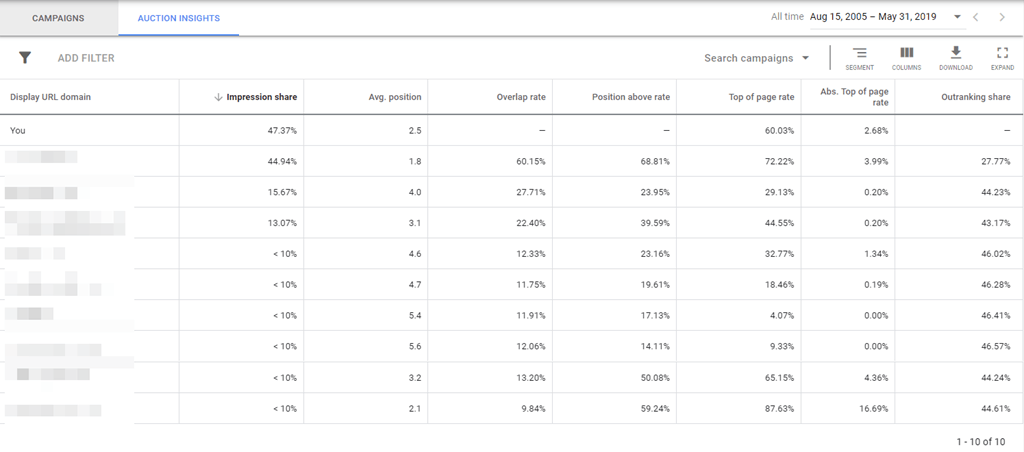The height and width of the screenshot is (452, 1024).
Task: Select the Auction Insights tab
Action: pos(178,18)
